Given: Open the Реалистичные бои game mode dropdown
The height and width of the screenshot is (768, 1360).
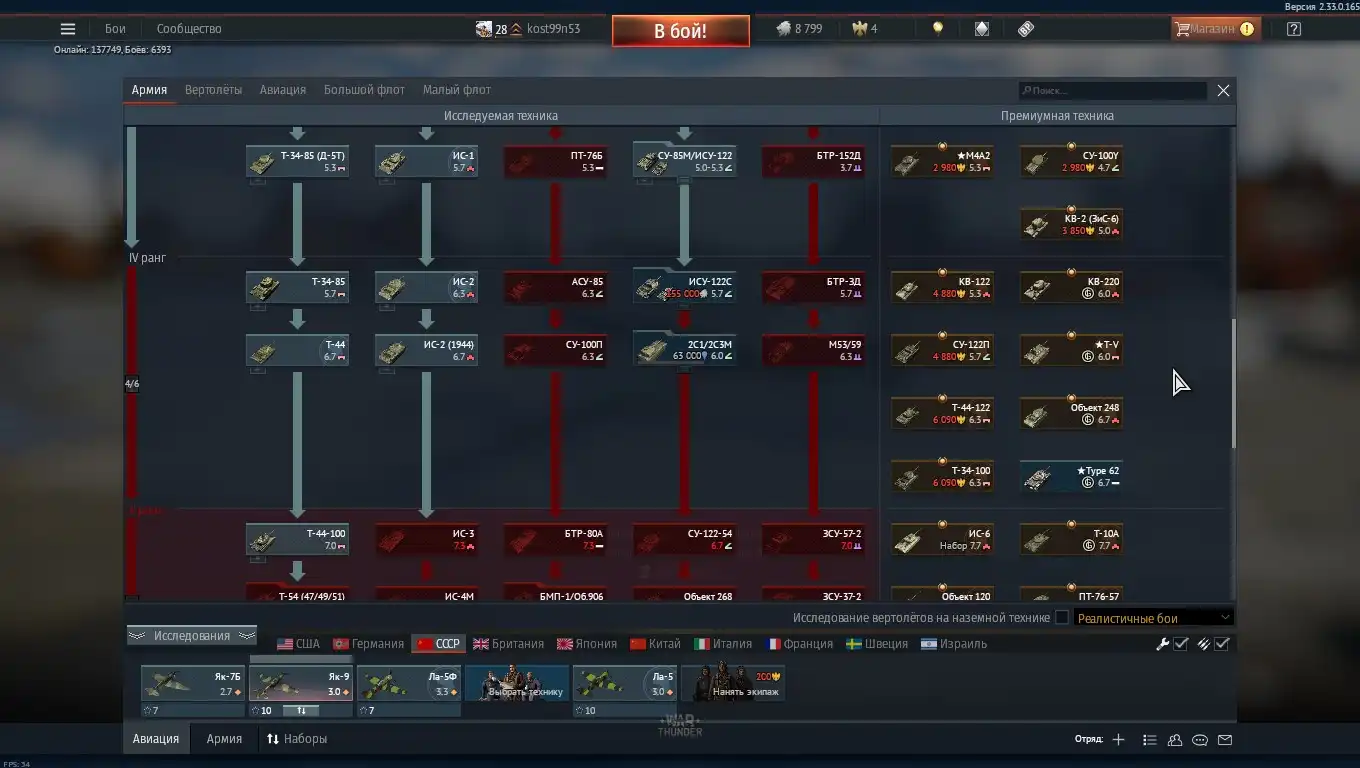Looking at the screenshot, I should click(1153, 618).
